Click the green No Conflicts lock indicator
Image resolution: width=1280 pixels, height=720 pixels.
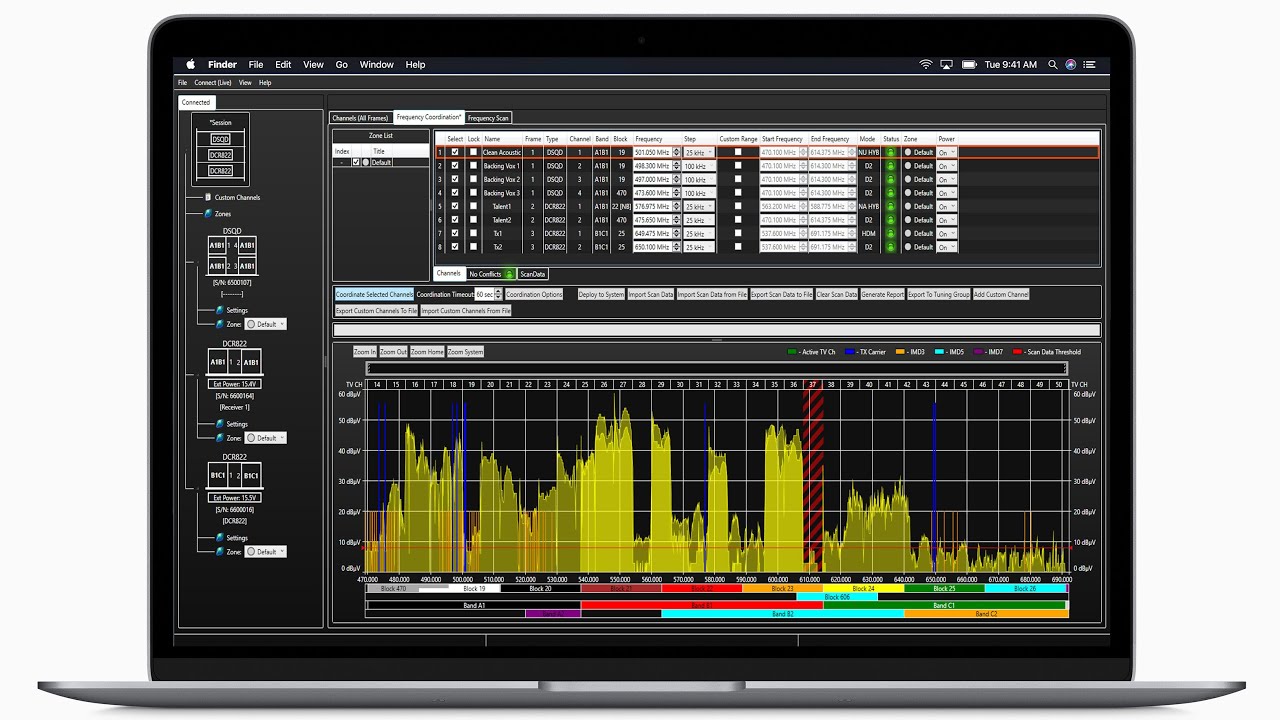(508, 274)
